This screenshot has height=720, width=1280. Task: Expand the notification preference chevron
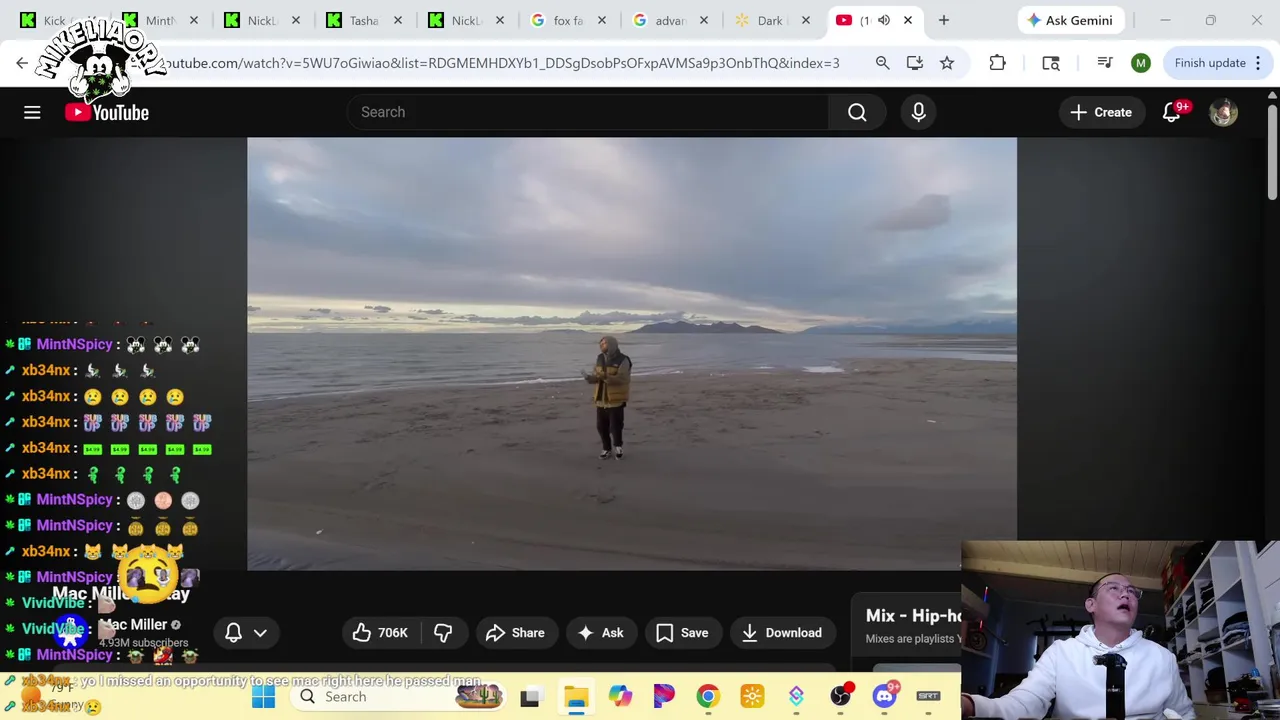coord(260,632)
